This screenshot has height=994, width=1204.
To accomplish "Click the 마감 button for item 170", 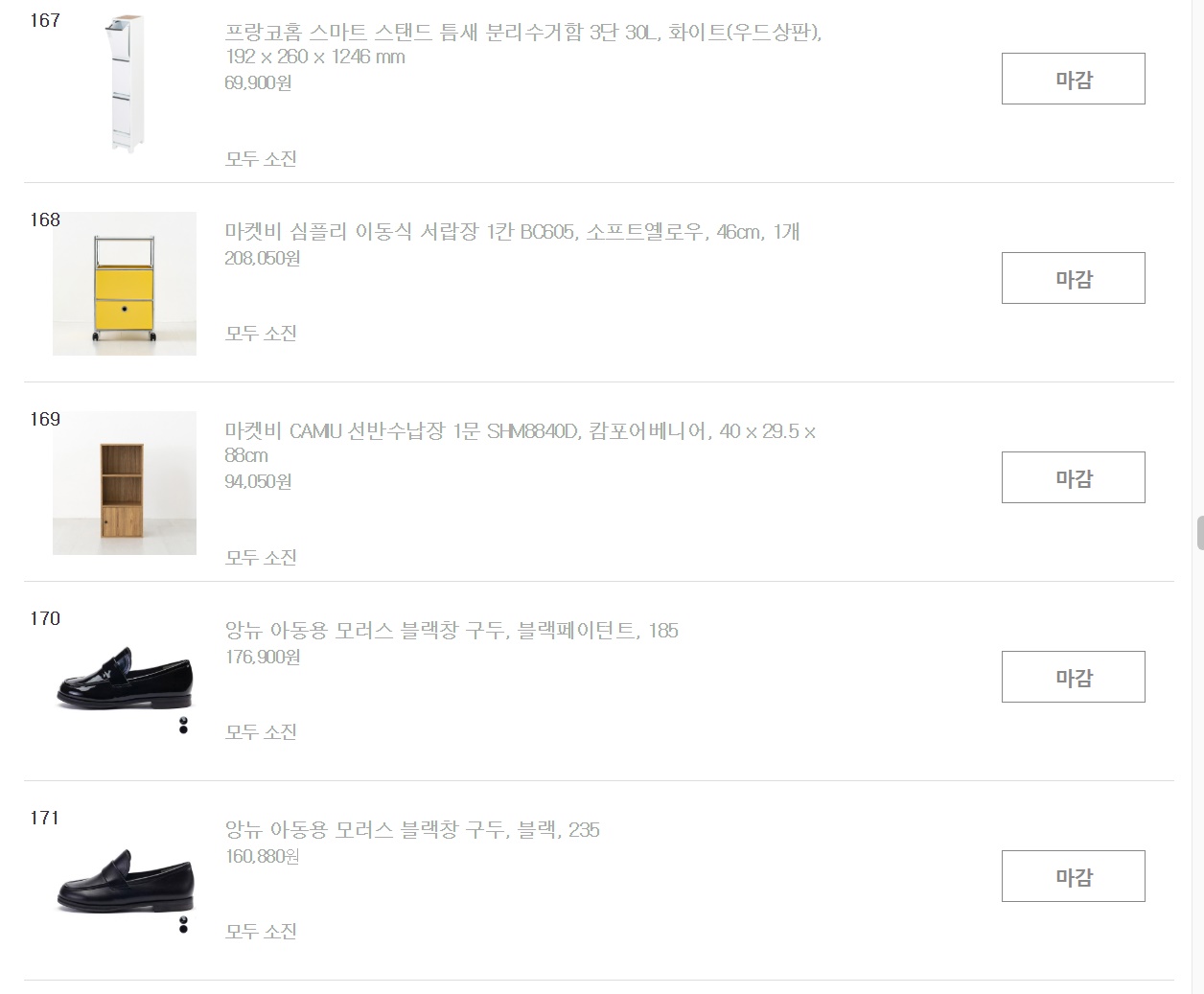I will pyautogui.click(x=1073, y=677).
